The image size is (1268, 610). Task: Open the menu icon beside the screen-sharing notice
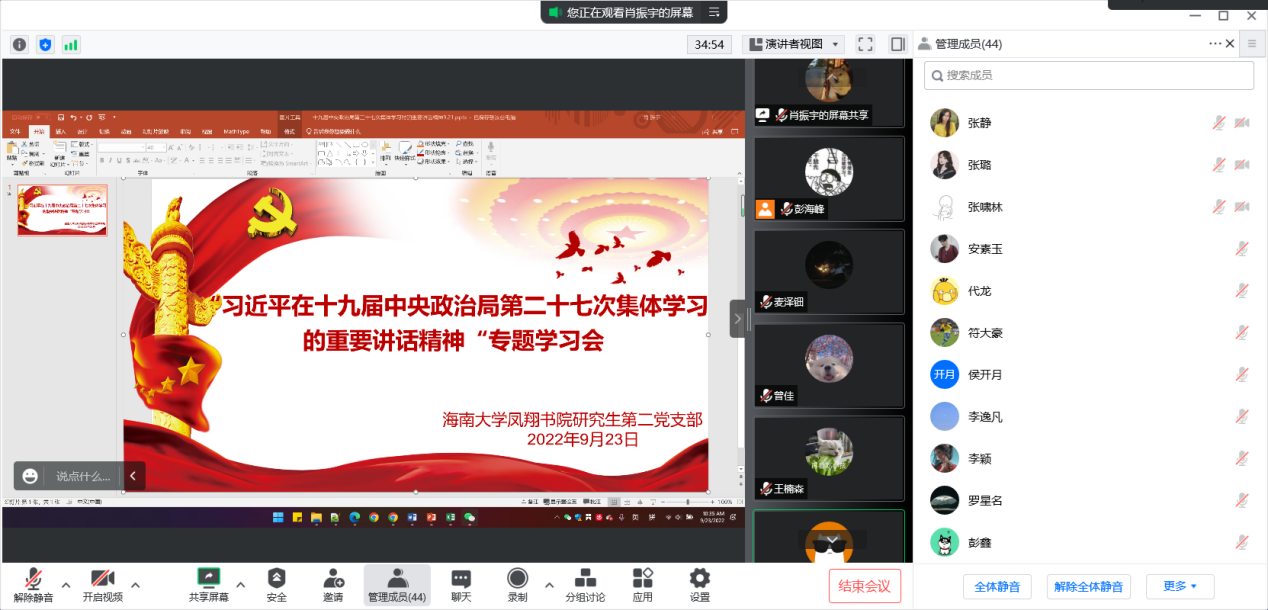[x=713, y=12]
